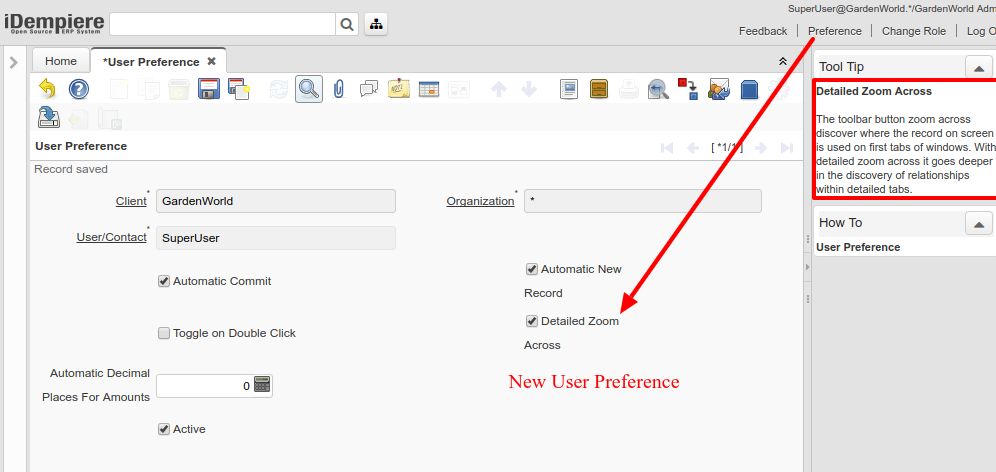Collapse the How To panel
This screenshot has height=472, width=996.
978,223
